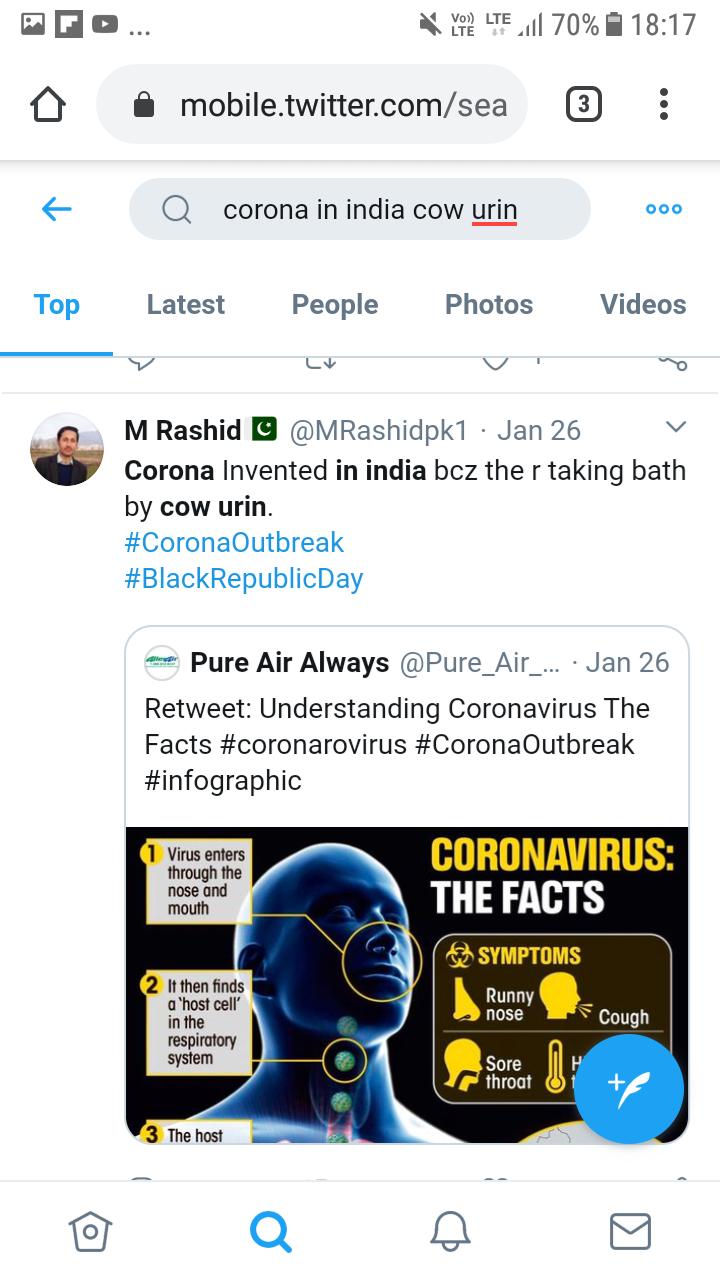Open the #CoronaOutbreak hashtag link
This screenshot has width=720, height=1280.
point(234,543)
